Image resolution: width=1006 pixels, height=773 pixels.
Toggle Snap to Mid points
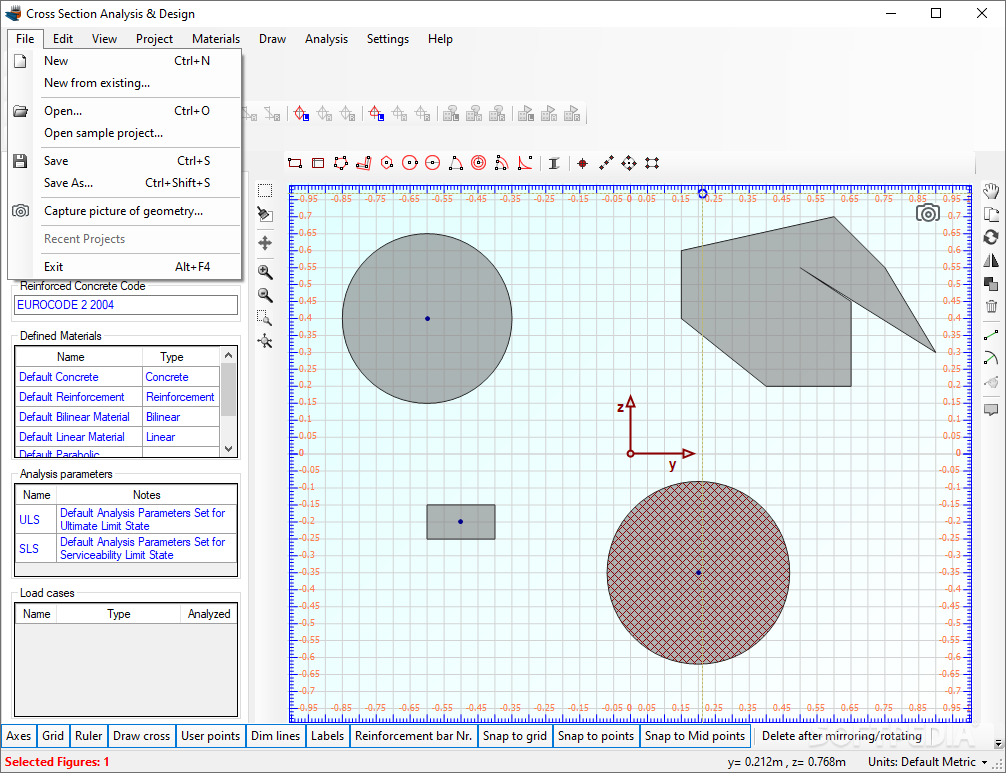point(695,736)
